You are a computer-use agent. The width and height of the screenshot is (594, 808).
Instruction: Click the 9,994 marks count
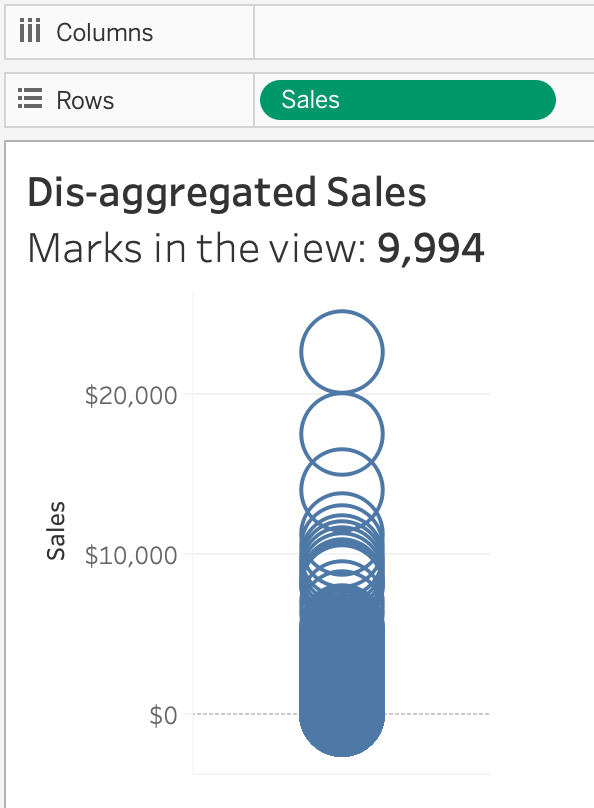tap(431, 248)
